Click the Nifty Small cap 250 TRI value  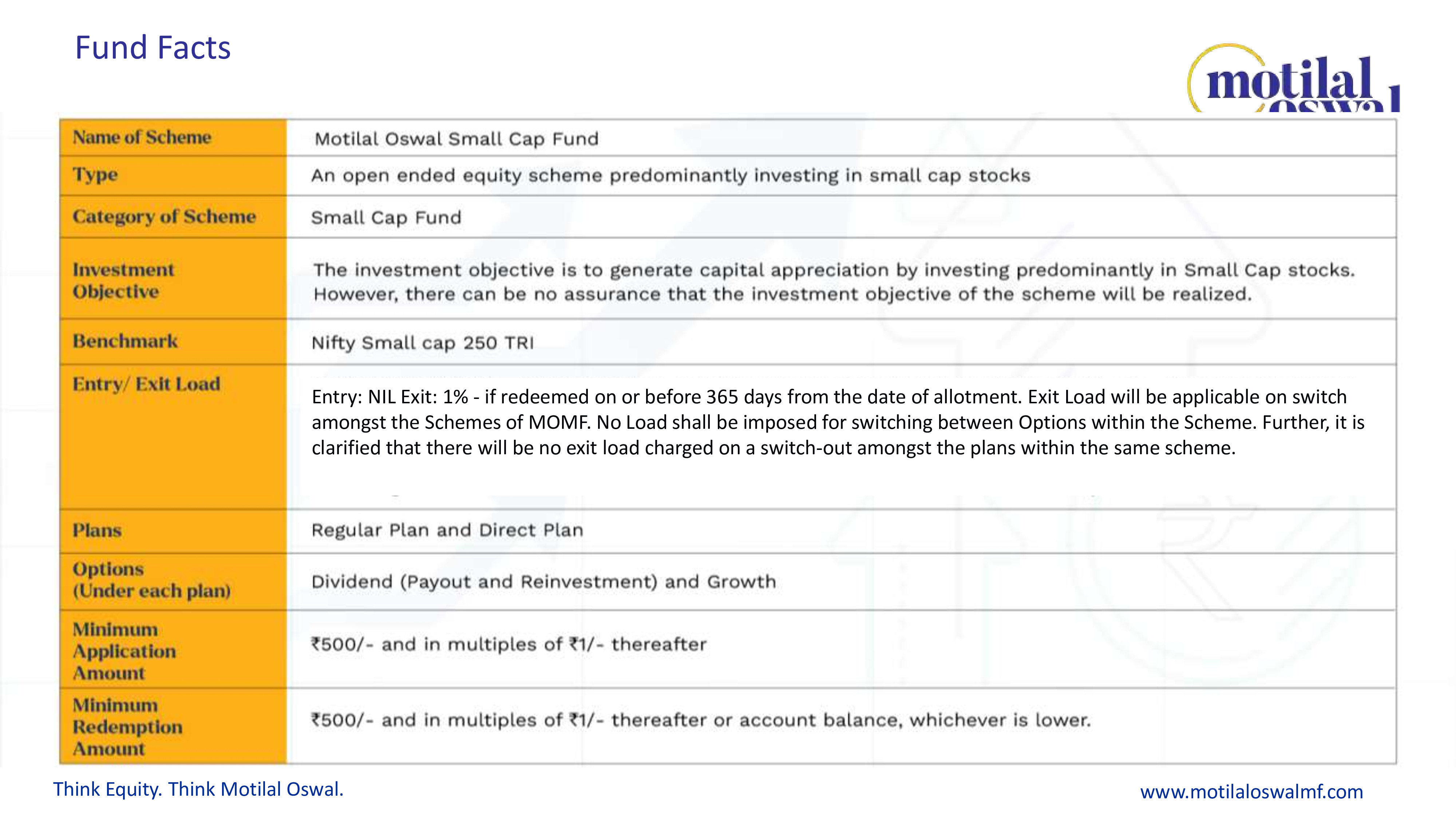(422, 343)
